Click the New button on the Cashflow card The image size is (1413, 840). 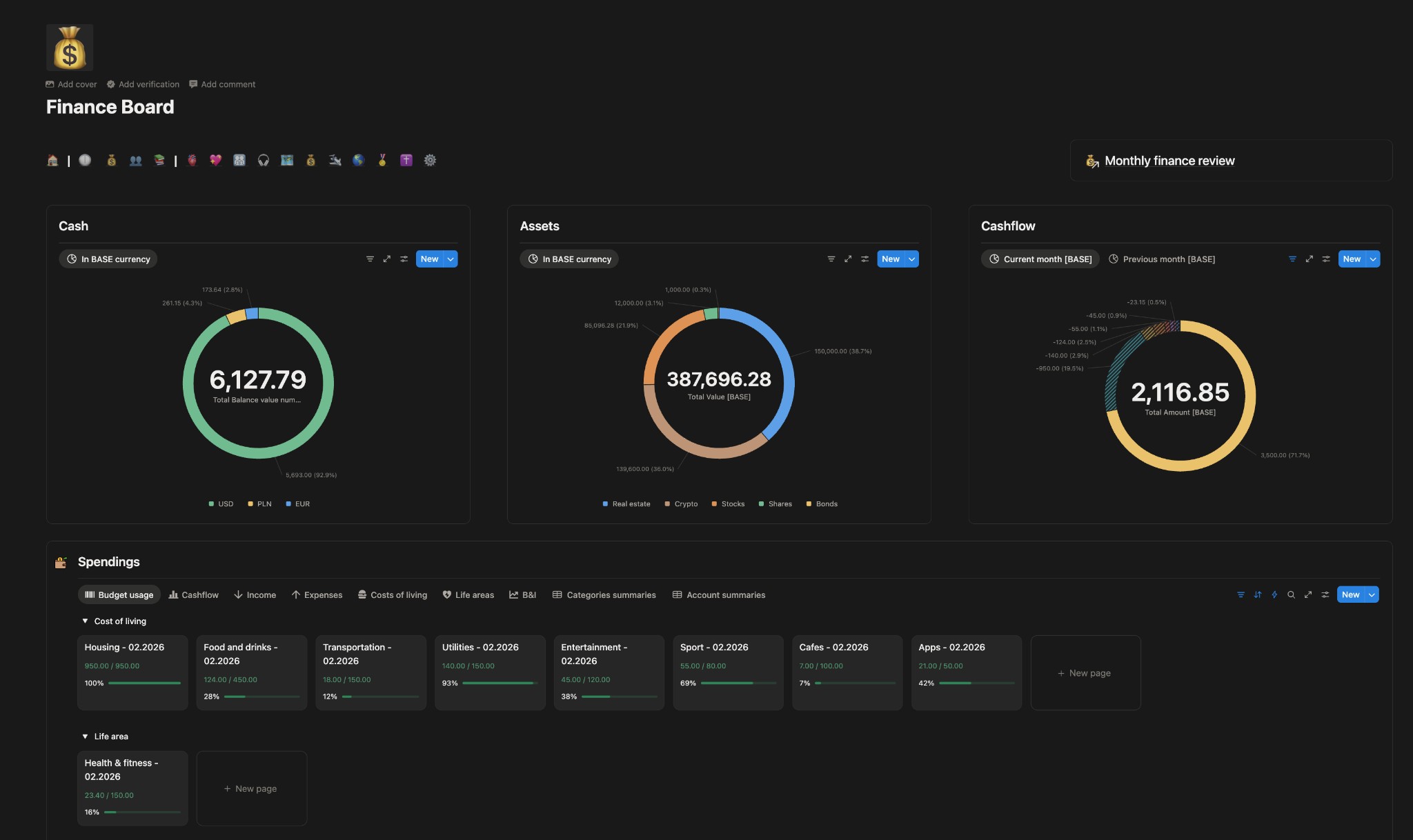[x=1352, y=259]
